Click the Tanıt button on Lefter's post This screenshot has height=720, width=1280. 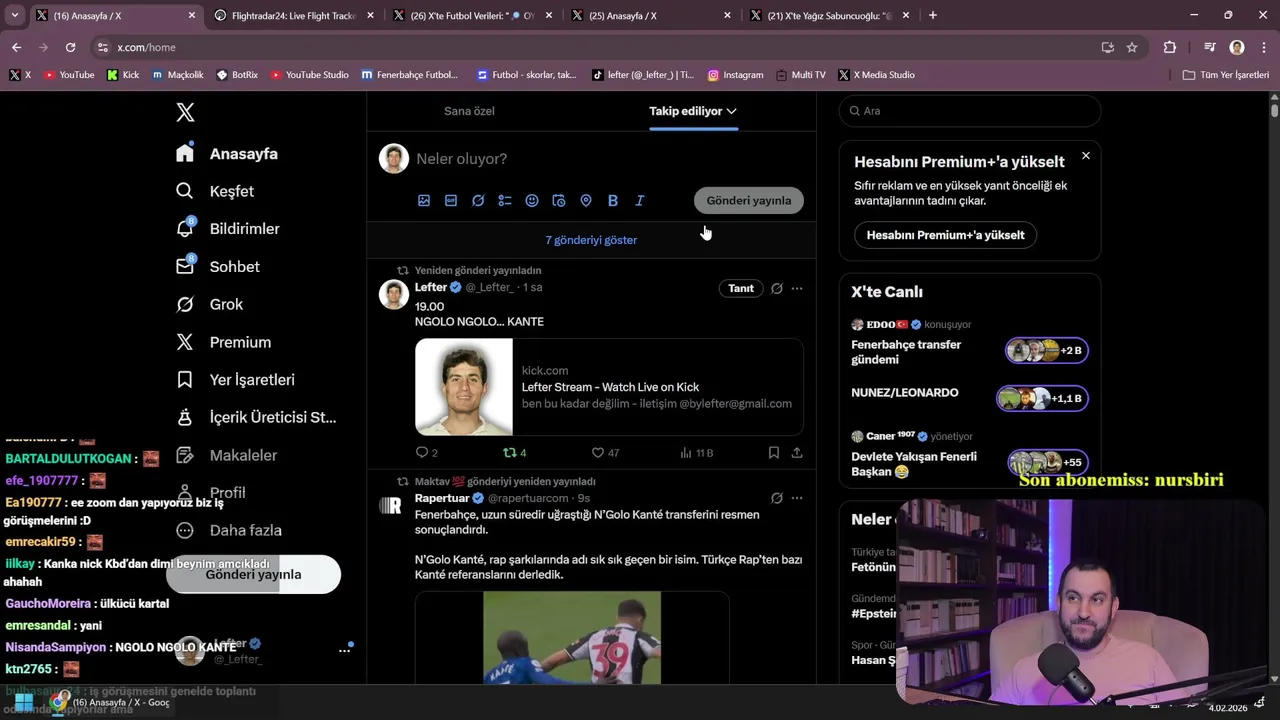click(741, 288)
